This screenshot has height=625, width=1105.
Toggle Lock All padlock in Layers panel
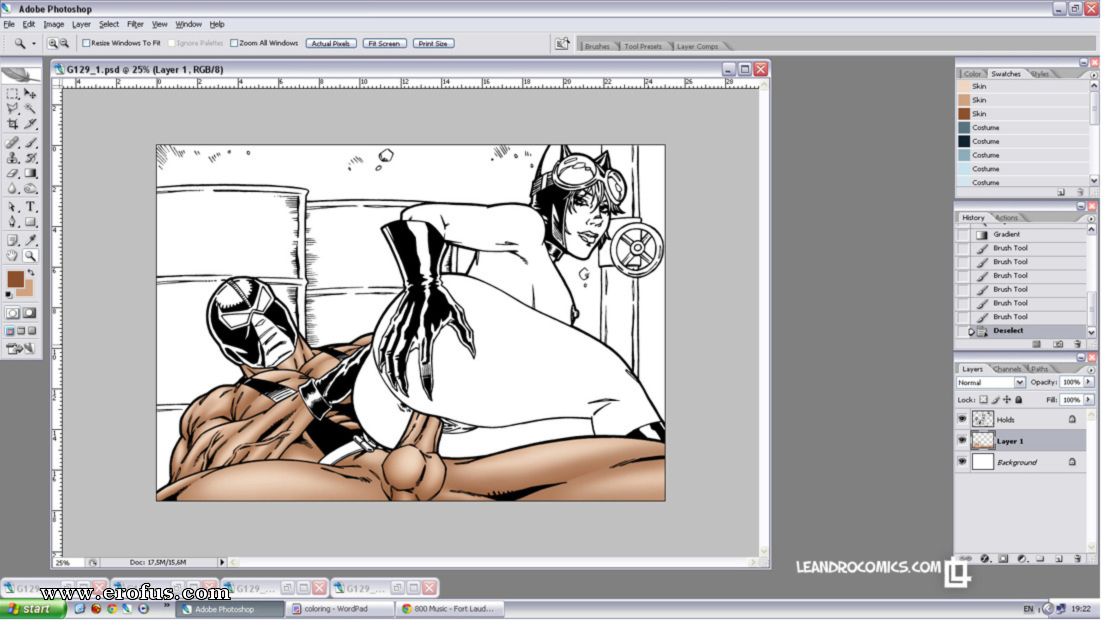[x=1018, y=400]
